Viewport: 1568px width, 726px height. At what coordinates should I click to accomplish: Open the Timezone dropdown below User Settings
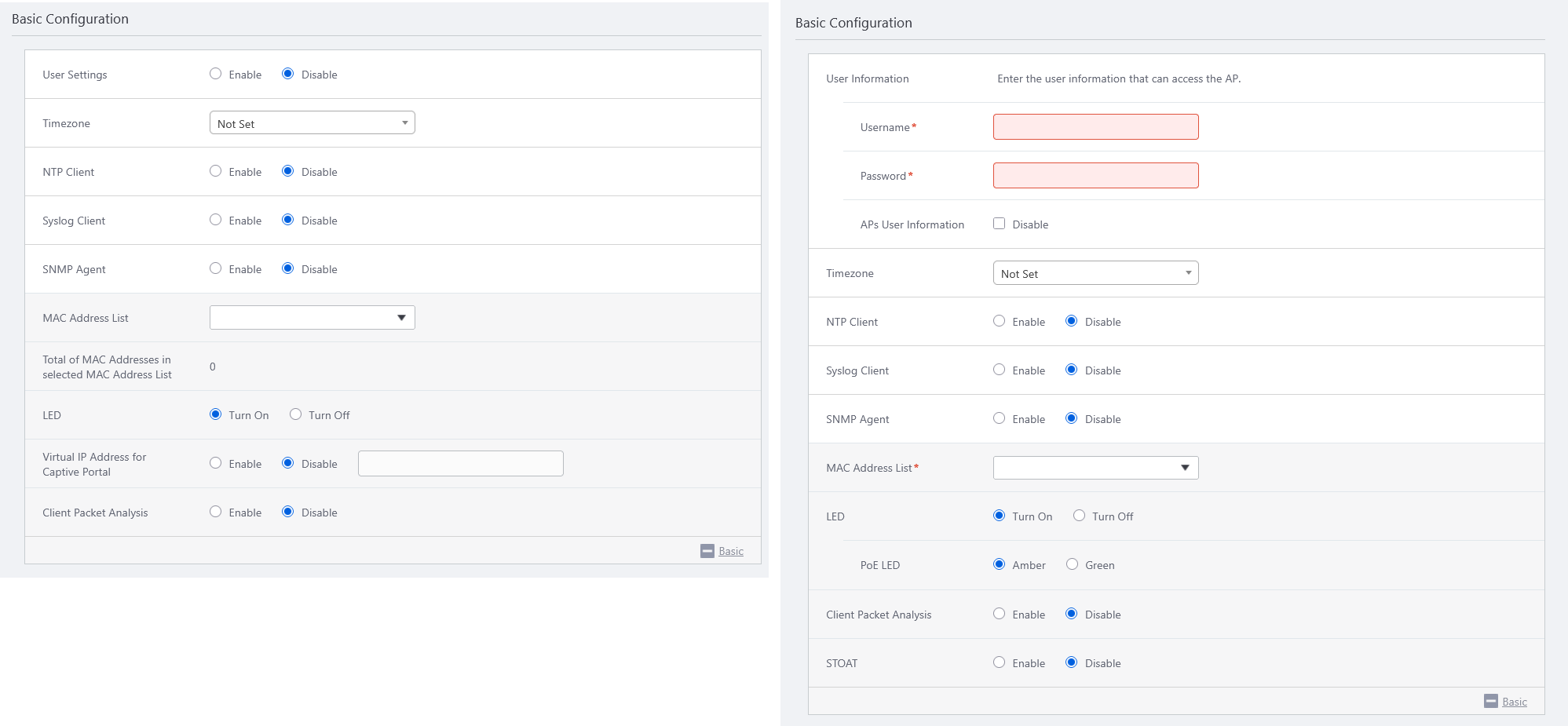(312, 123)
